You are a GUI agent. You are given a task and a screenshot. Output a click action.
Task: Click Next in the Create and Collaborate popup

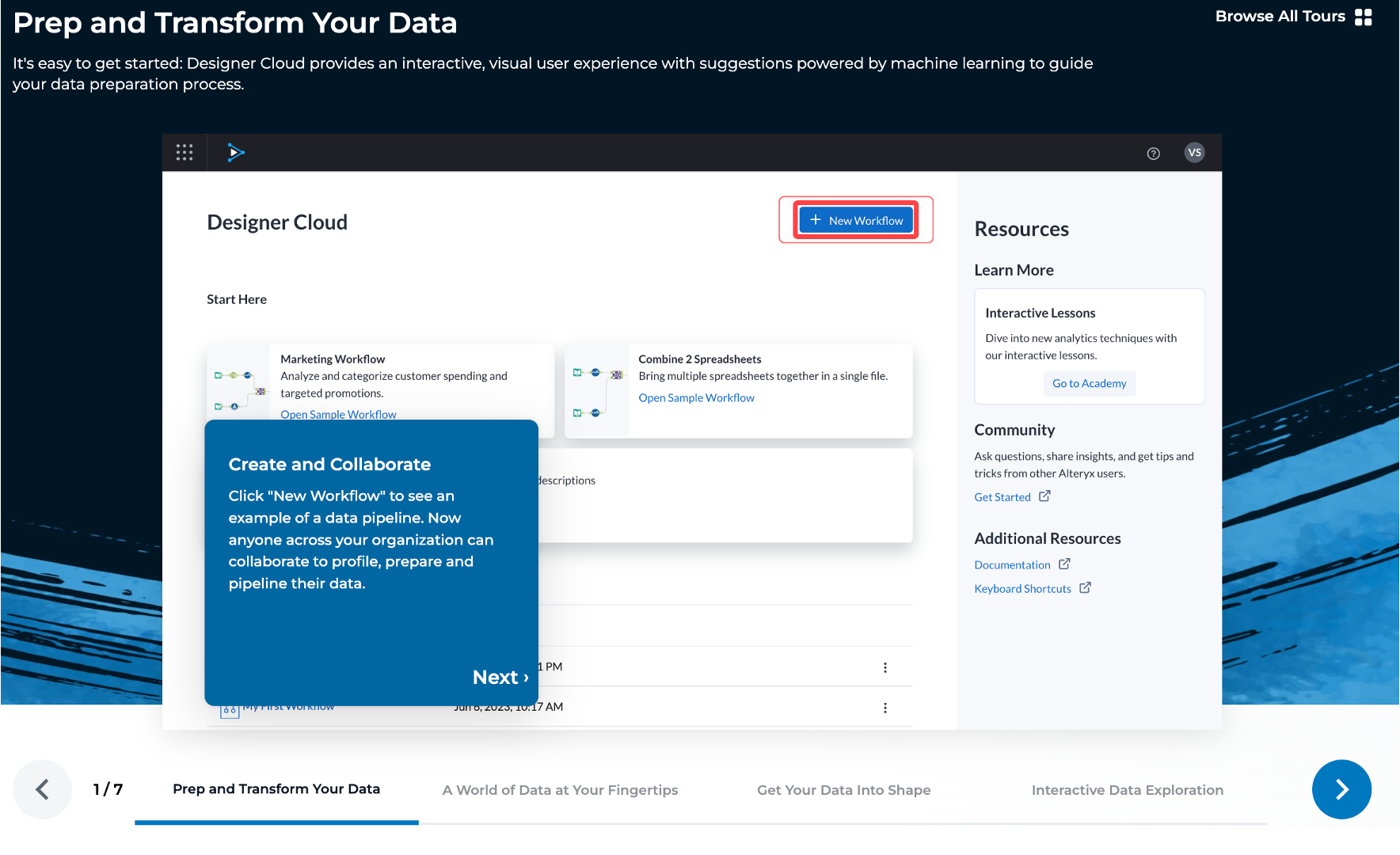500,677
